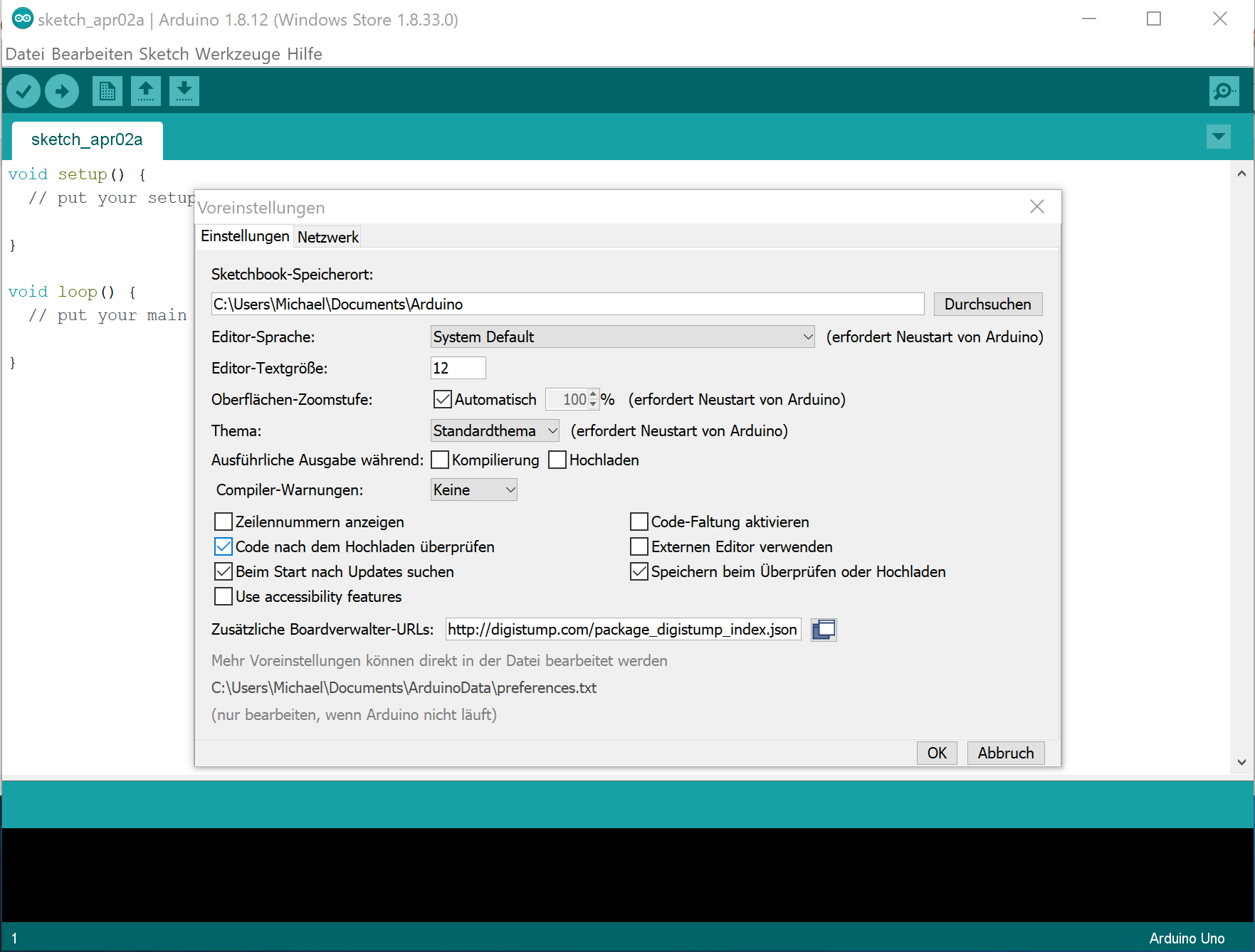
Task: Open the Bearbeiten menu
Action: coord(92,54)
